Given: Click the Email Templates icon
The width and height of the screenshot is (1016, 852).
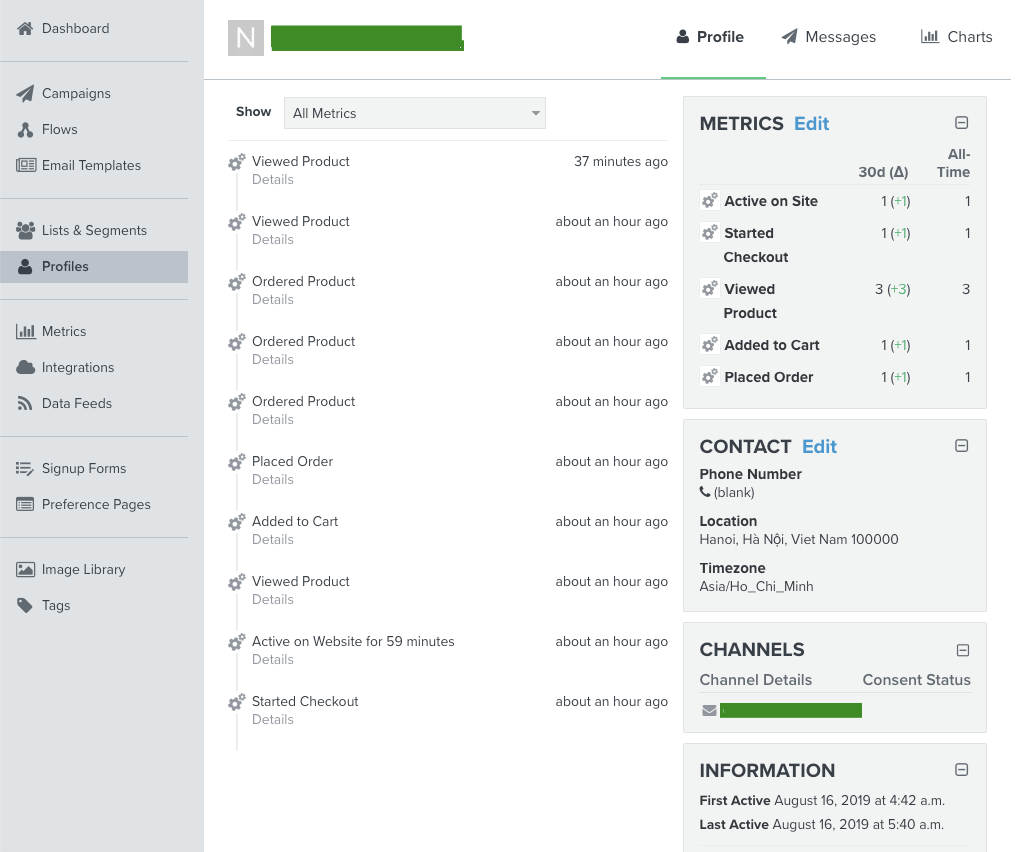Looking at the screenshot, I should tap(26, 165).
